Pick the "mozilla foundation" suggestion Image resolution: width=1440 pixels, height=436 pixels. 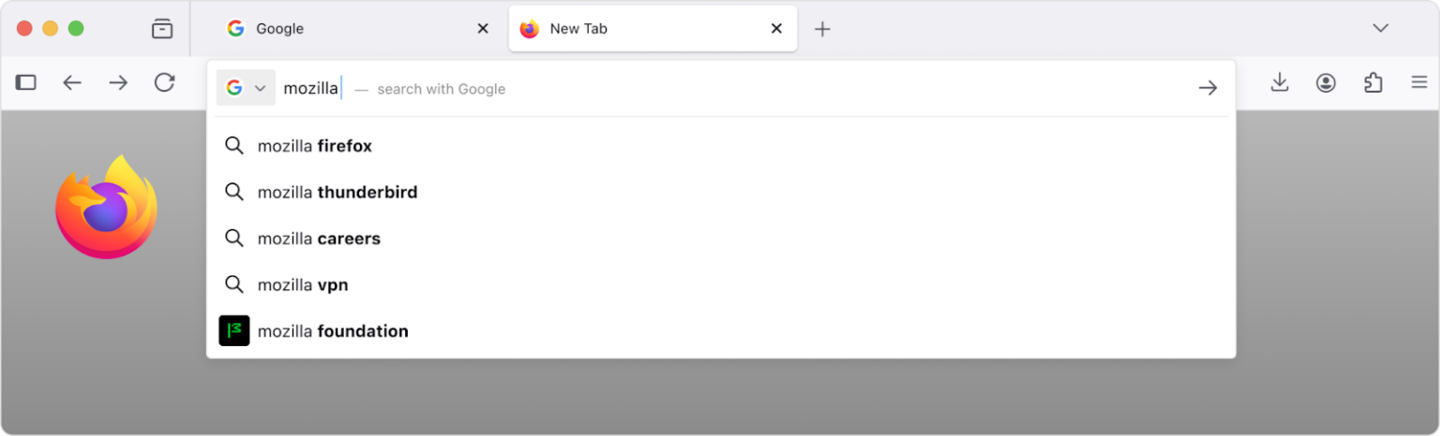tap(333, 331)
